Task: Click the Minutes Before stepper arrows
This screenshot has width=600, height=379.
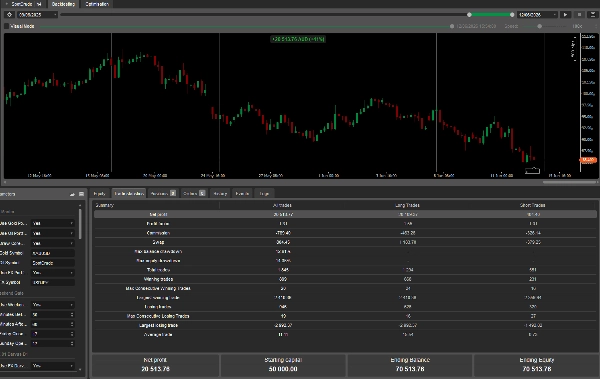Action: [72, 314]
